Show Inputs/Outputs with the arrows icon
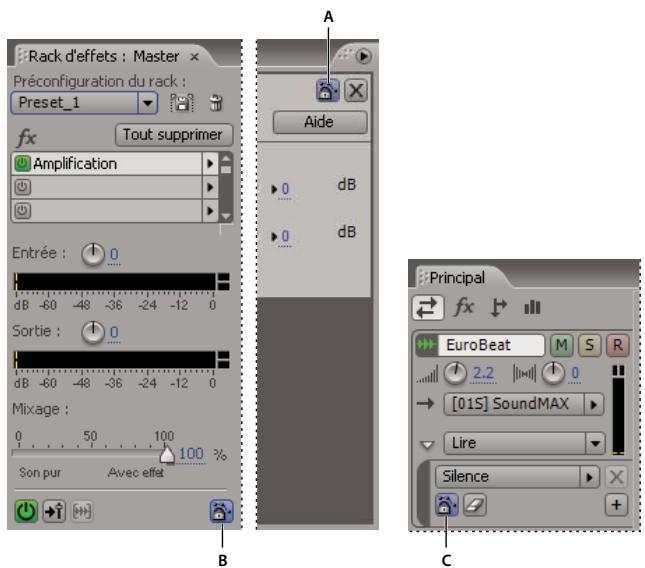This screenshot has height=568, width=645. (x=428, y=308)
